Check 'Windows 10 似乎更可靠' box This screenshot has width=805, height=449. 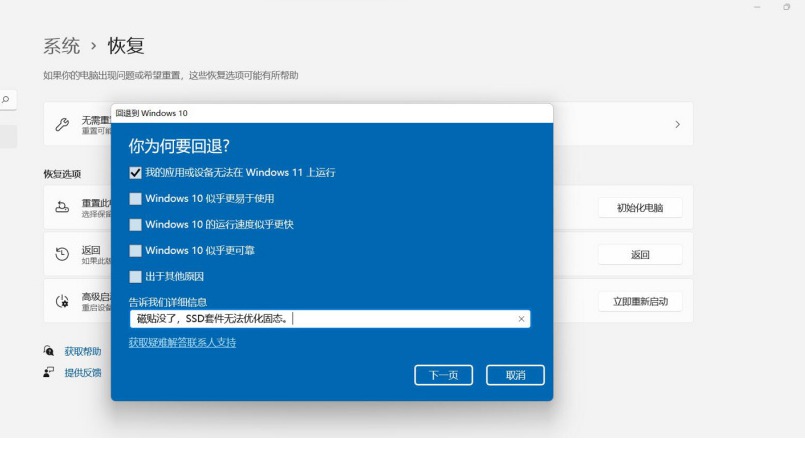pyautogui.click(x=135, y=250)
